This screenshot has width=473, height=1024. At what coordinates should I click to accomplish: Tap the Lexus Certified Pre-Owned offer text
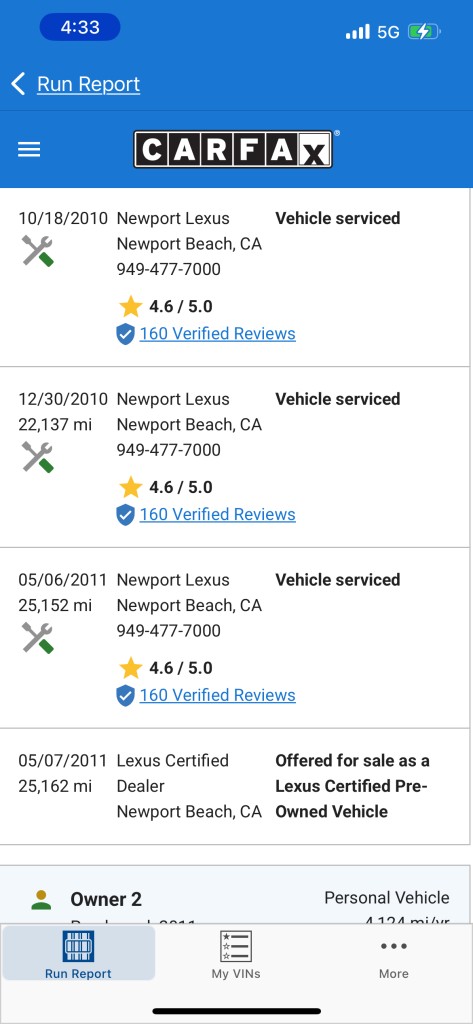coord(352,786)
